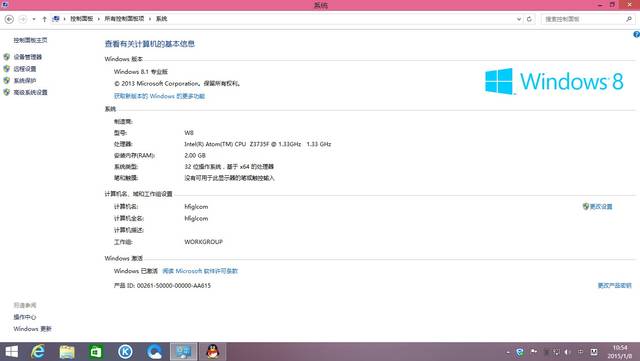Screen dimensions: 640x361
Task: Open 高级系统设置 (Advanced system settings) link
Action: (31, 92)
